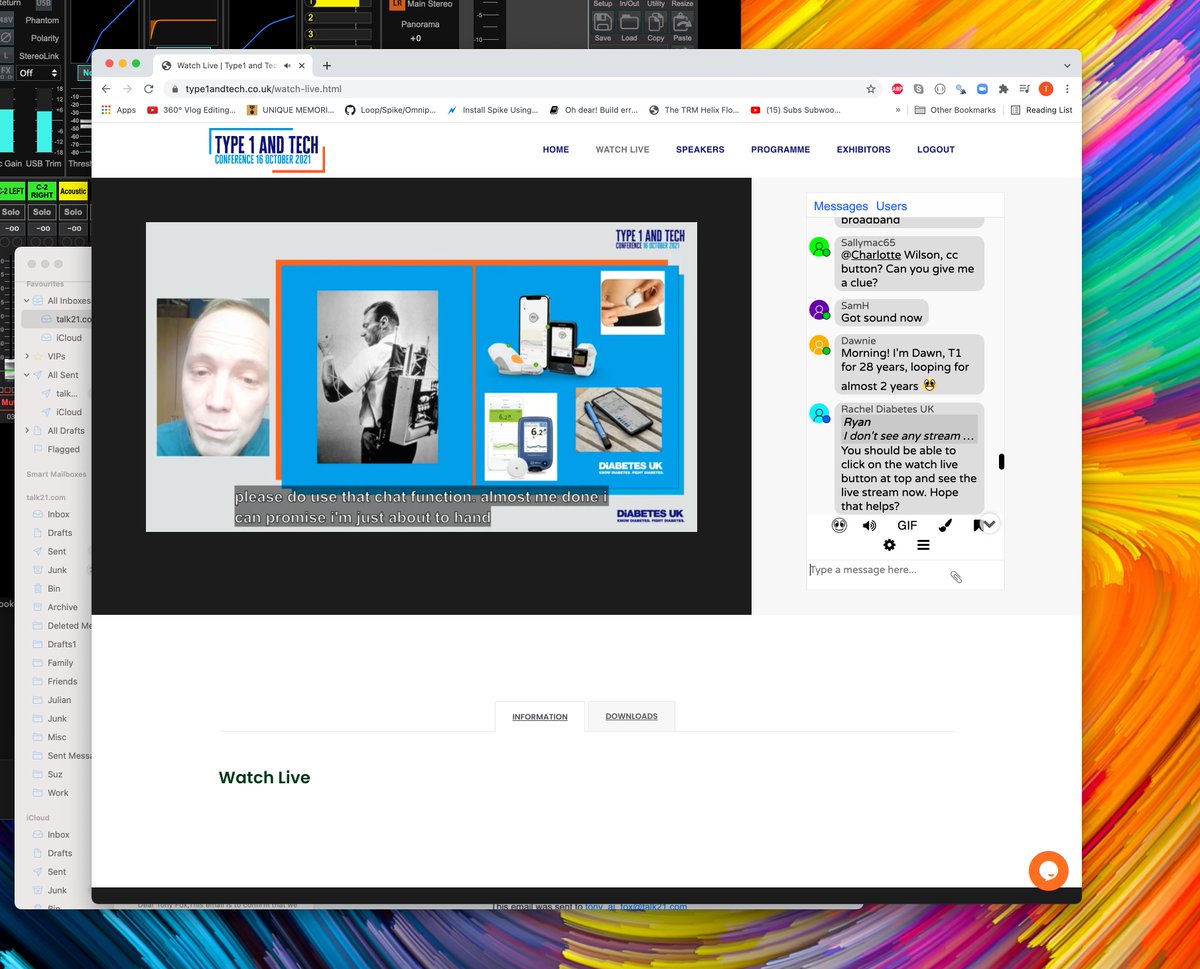Image resolution: width=1200 pixels, height=969 pixels.
Task: Open the Zoom extension icon
Action: coord(981,89)
